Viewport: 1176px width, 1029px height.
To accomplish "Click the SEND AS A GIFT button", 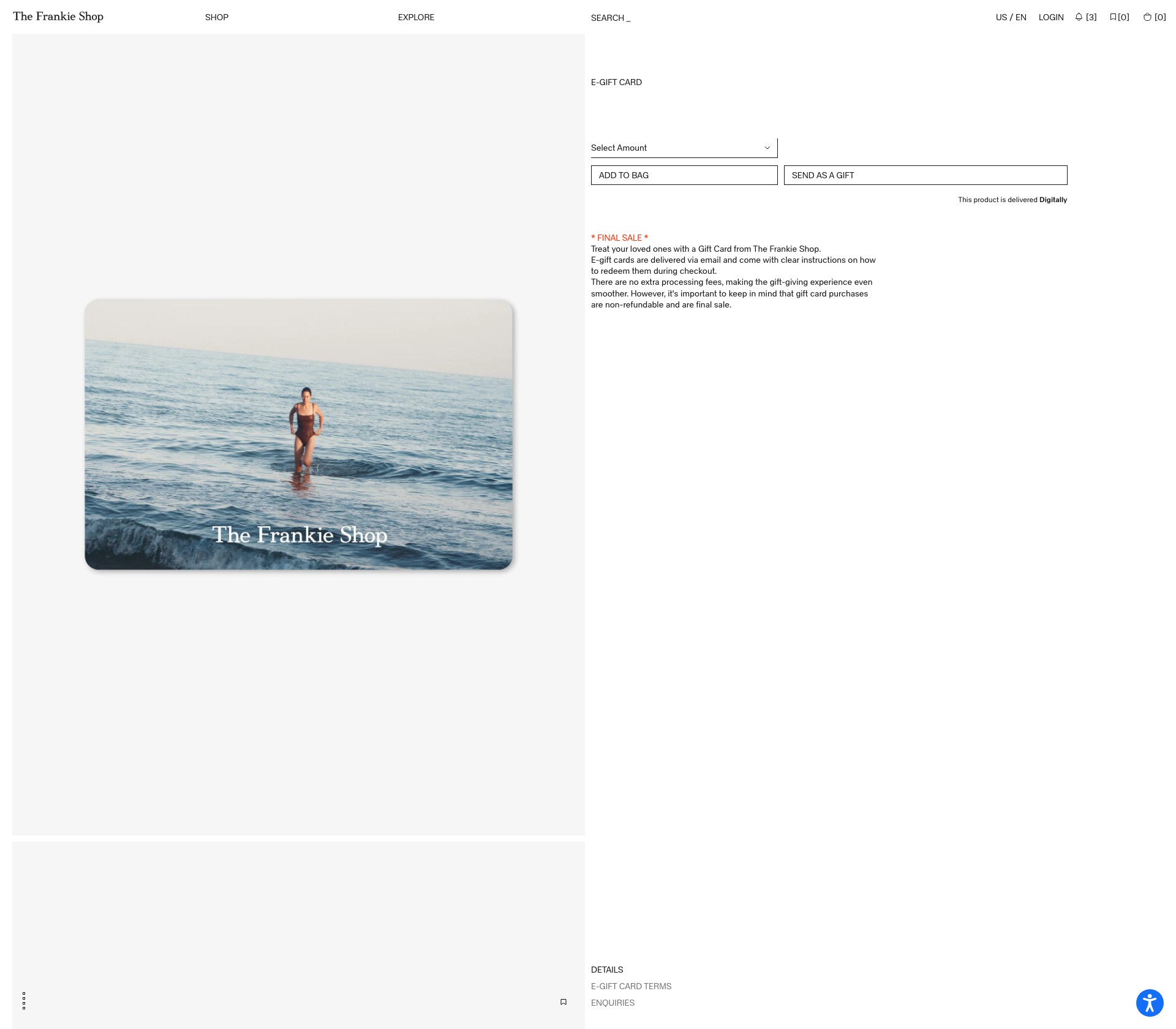I will tap(925, 175).
